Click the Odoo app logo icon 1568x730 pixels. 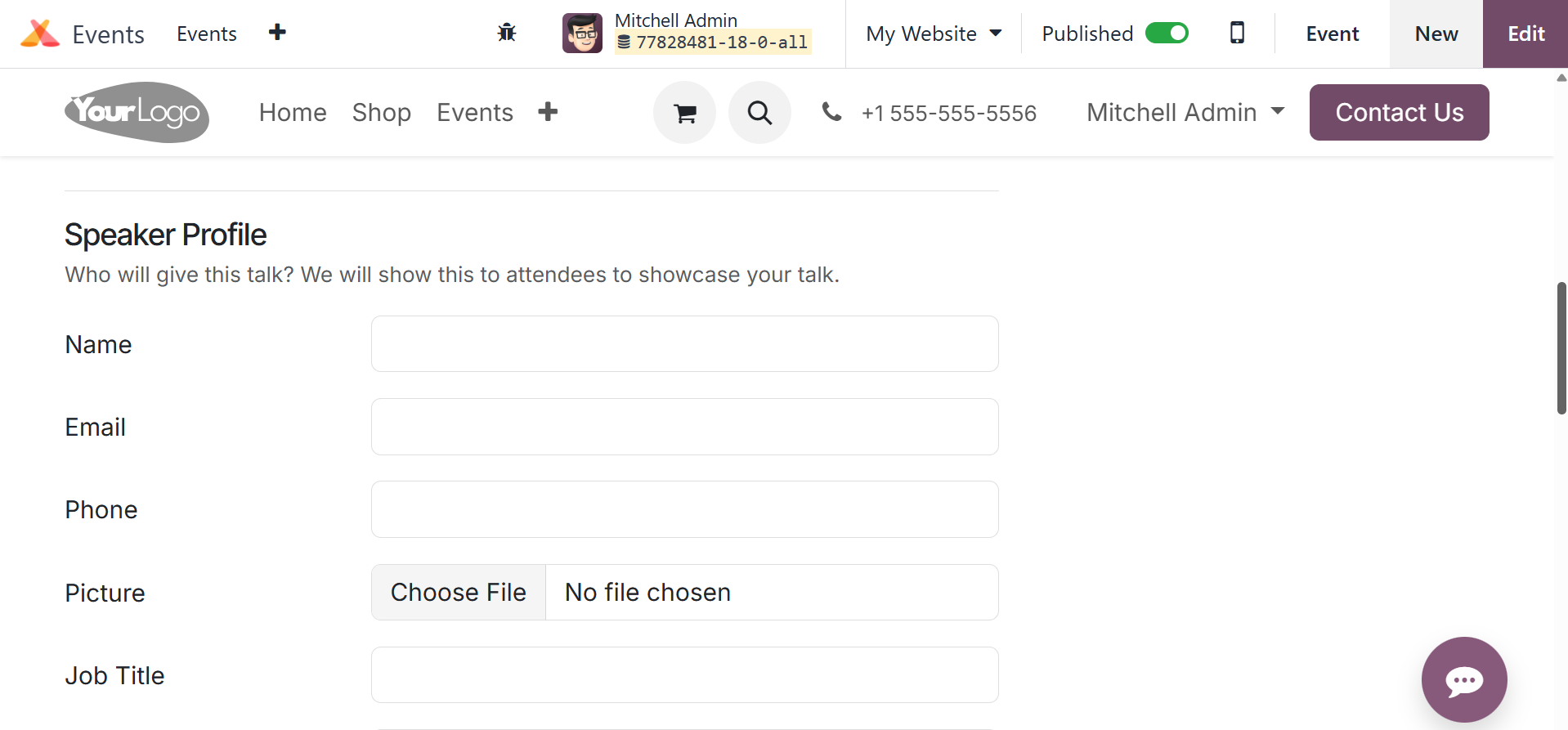pyautogui.click(x=40, y=34)
